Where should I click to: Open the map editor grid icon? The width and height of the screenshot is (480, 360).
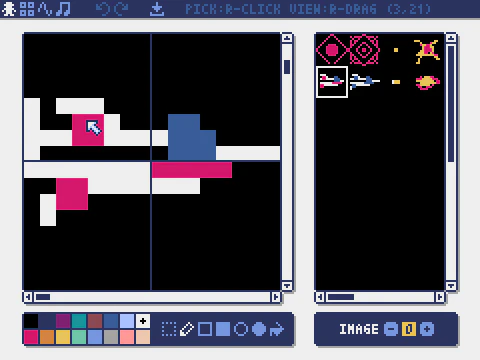click(27, 9)
